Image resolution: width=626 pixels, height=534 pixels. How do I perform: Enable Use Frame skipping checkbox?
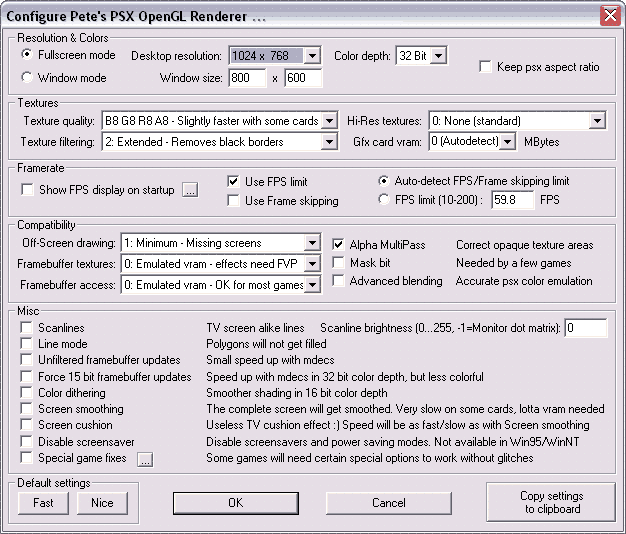click(x=233, y=200)
